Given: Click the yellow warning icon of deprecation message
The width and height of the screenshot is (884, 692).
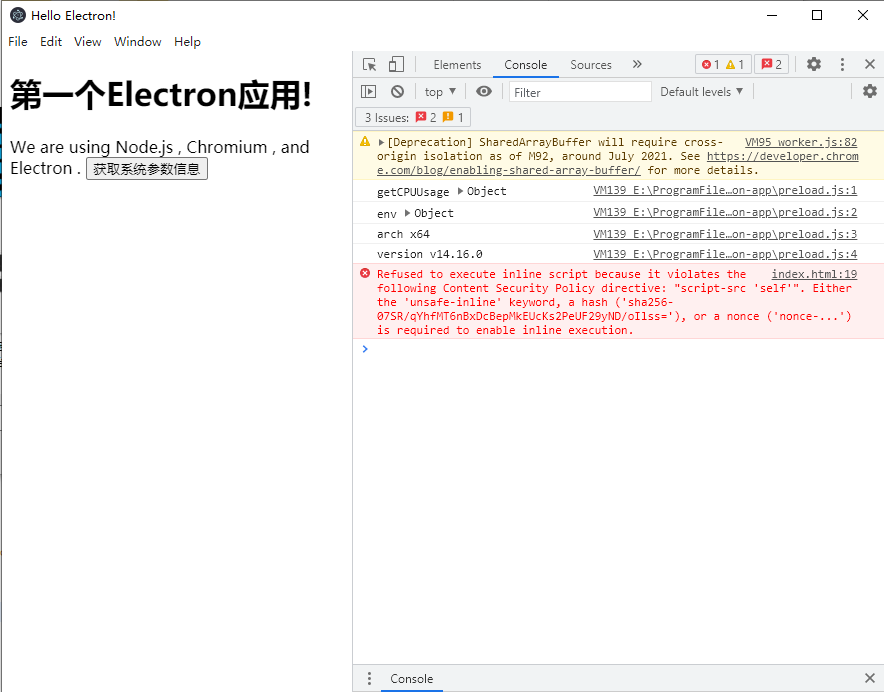Looking at the screenshot, I should (x=365, y=142).
